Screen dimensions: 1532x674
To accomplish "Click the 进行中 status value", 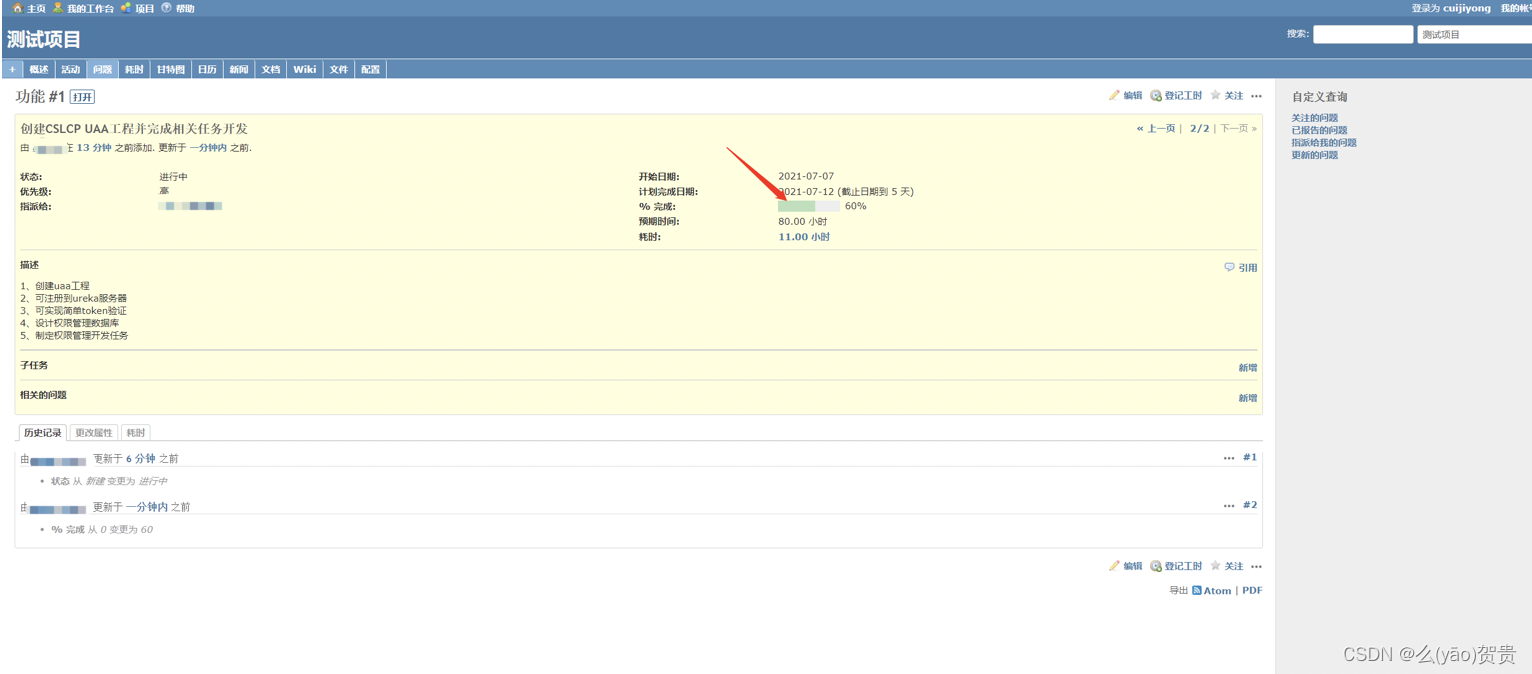I will 173,176.
